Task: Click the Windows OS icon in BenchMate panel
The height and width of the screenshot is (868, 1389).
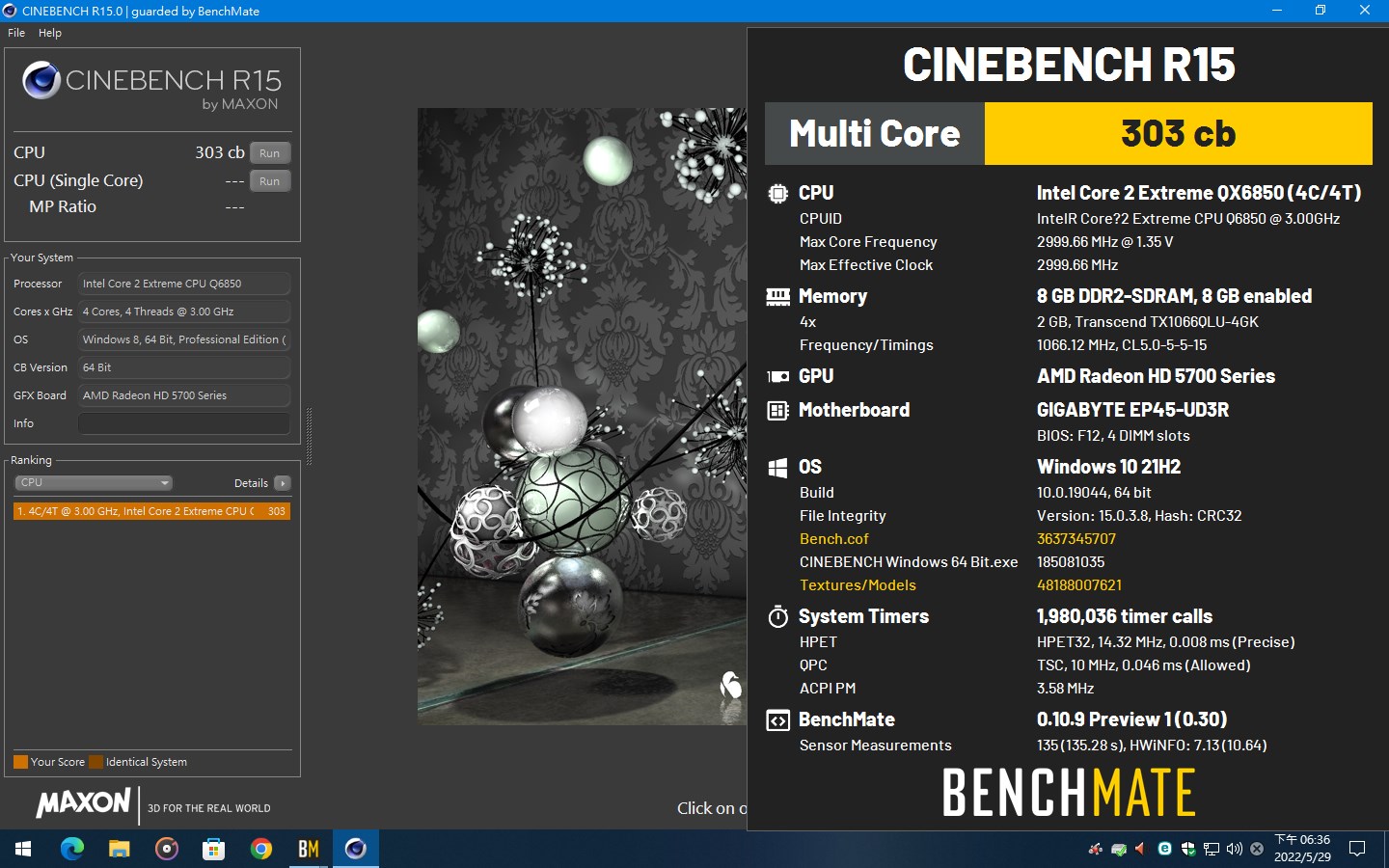Action: (777, 468)
